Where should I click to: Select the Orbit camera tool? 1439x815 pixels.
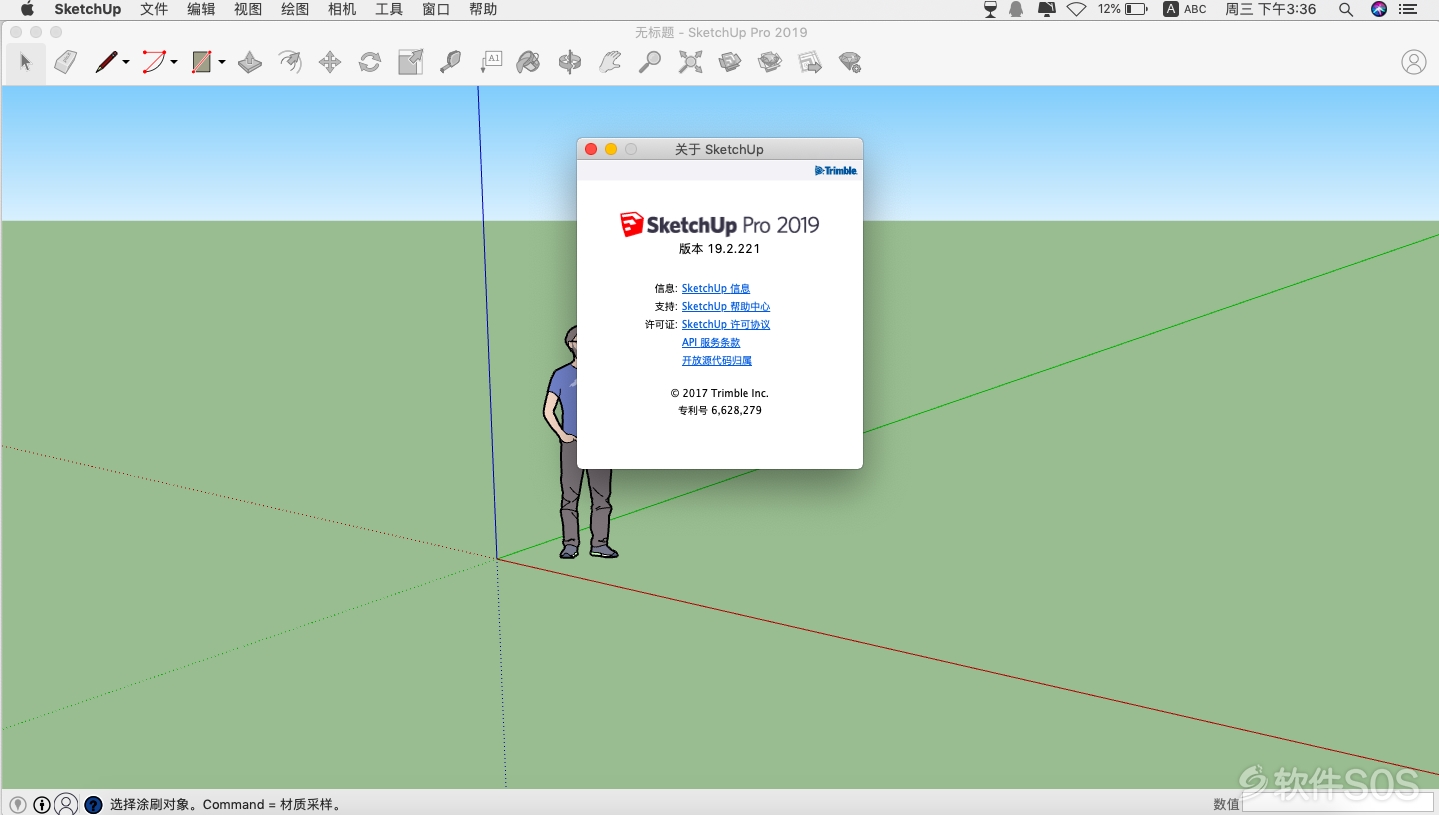(x=570, y=62)
